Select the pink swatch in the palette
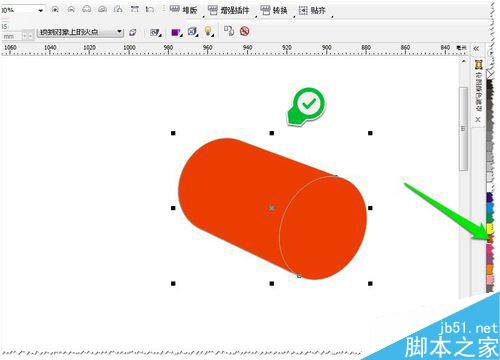This screenshot has height=360, width=500. click(x=489, y=279)
